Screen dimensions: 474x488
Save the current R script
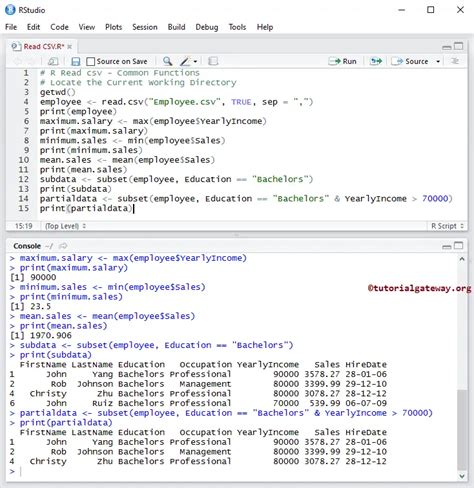[x=76, y=61]
